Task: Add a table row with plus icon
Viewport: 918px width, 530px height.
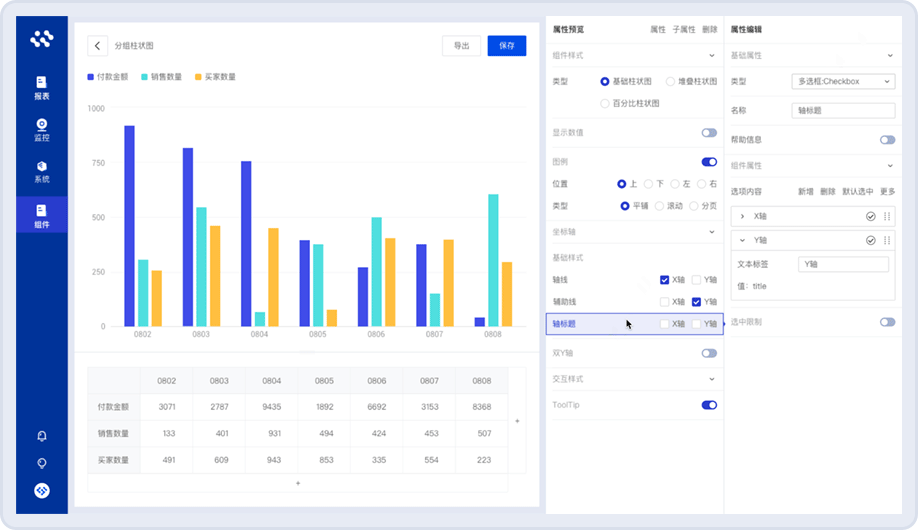Action: pos(298,483)
